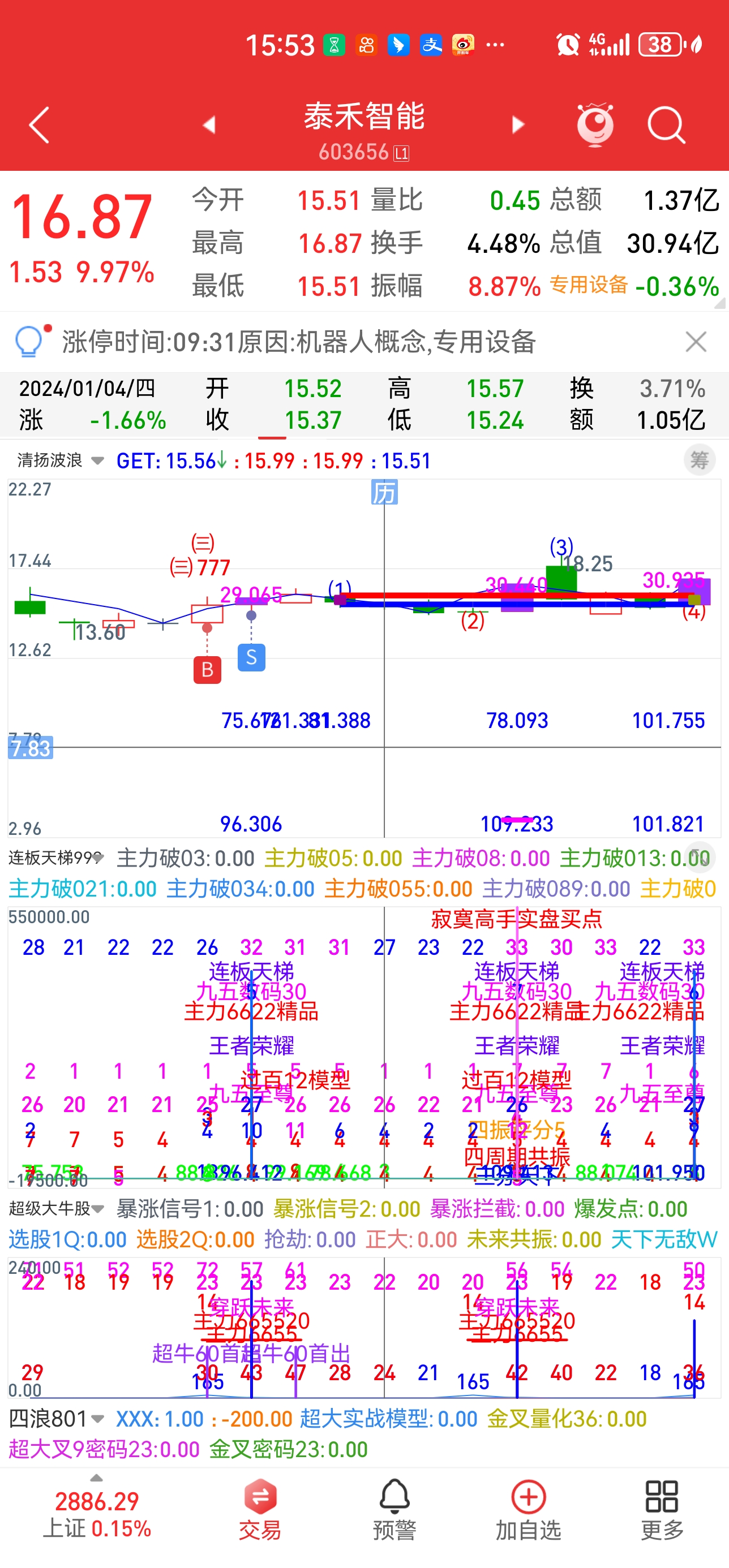This screenshot has width=729, height=1568.
Task: Go to previous stock with left triangle
Action: coord(209,125)
